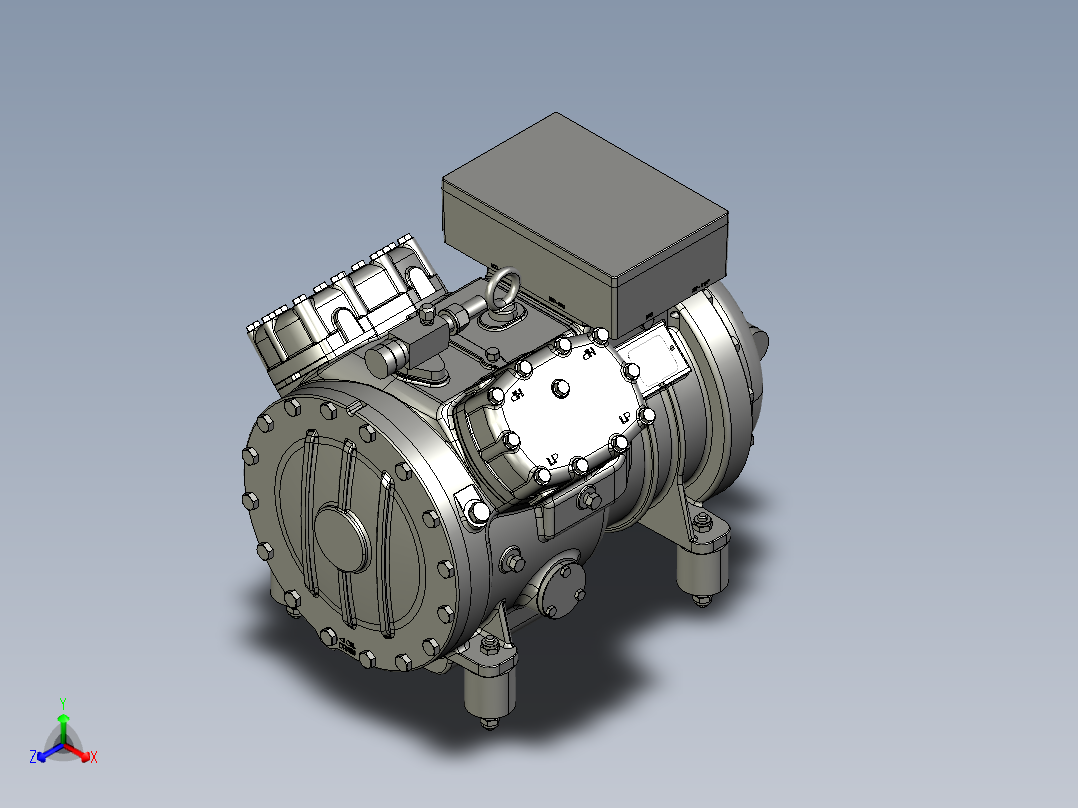Screen dimensions: 1078x808
Task: Click the red X axis on orientation triad
Action: pyautogui.click(x=80, y=754)
